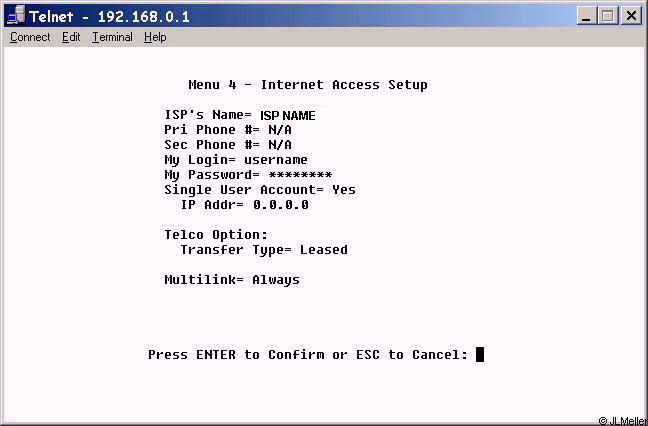Viewport: 648px width, 426px height.
Task: Open the Edit menu
Action: (x=71, y=37)
